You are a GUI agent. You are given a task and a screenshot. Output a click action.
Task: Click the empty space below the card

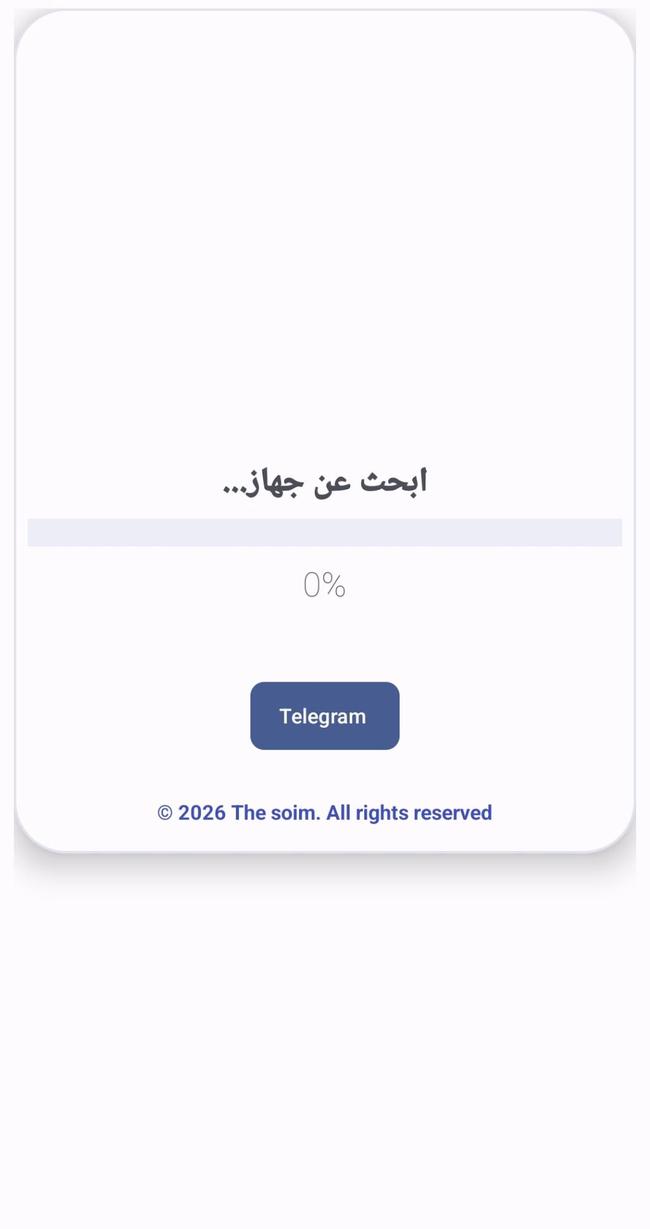tap(324, 1050)
